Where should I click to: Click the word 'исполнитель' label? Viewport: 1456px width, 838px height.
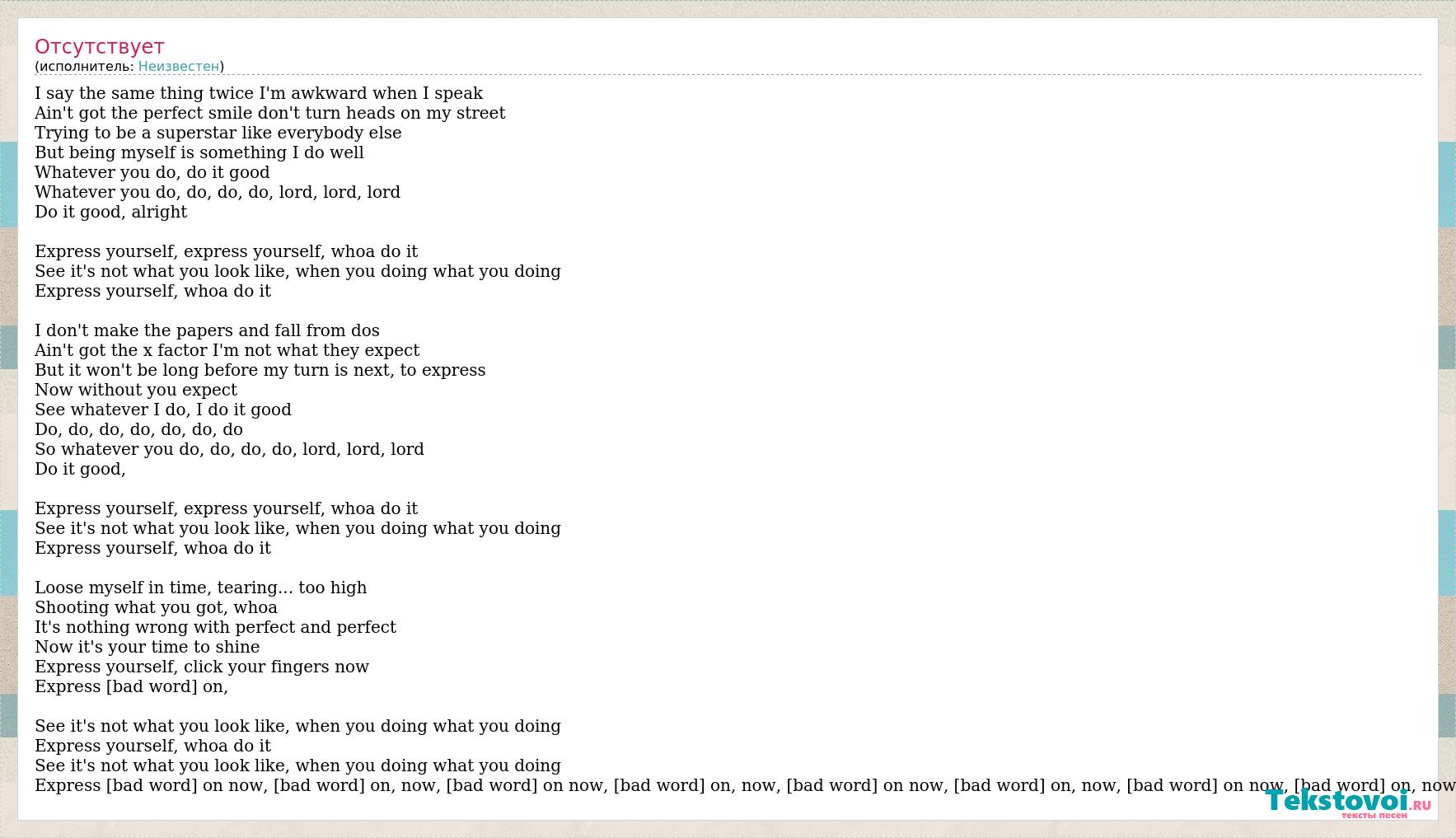pos(84,66)
